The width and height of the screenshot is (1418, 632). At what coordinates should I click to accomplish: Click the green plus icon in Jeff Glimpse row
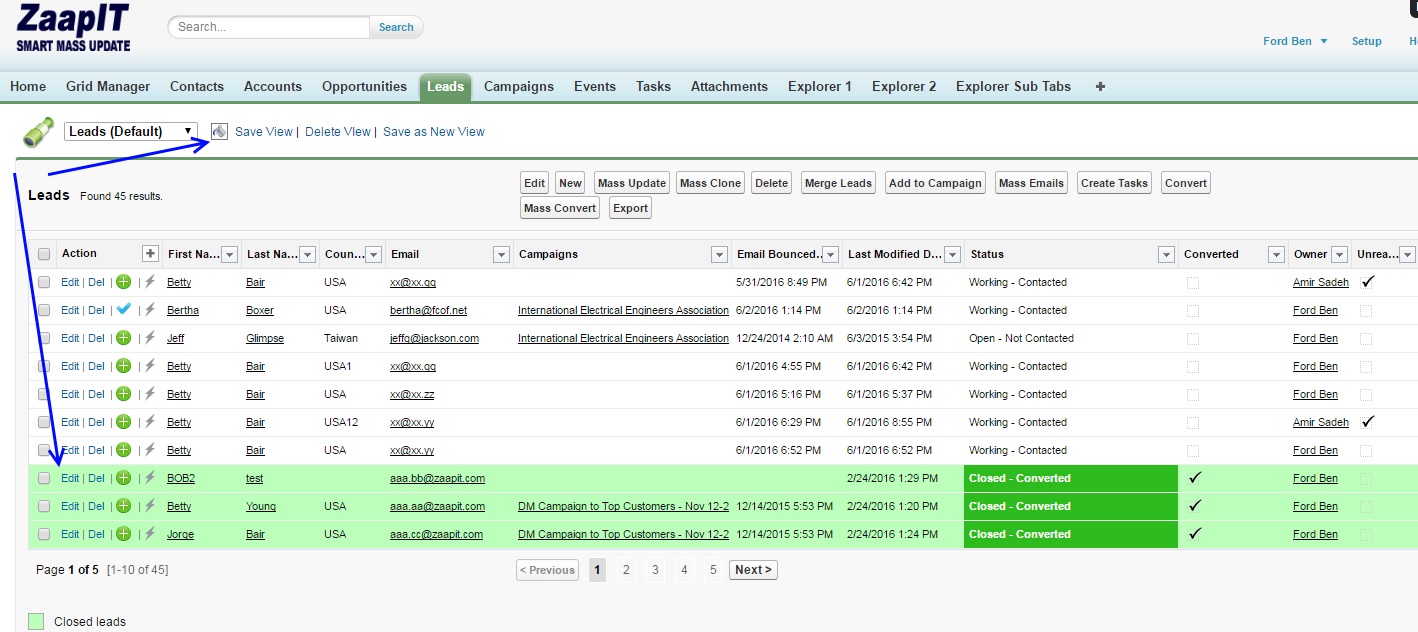point(123,338)
